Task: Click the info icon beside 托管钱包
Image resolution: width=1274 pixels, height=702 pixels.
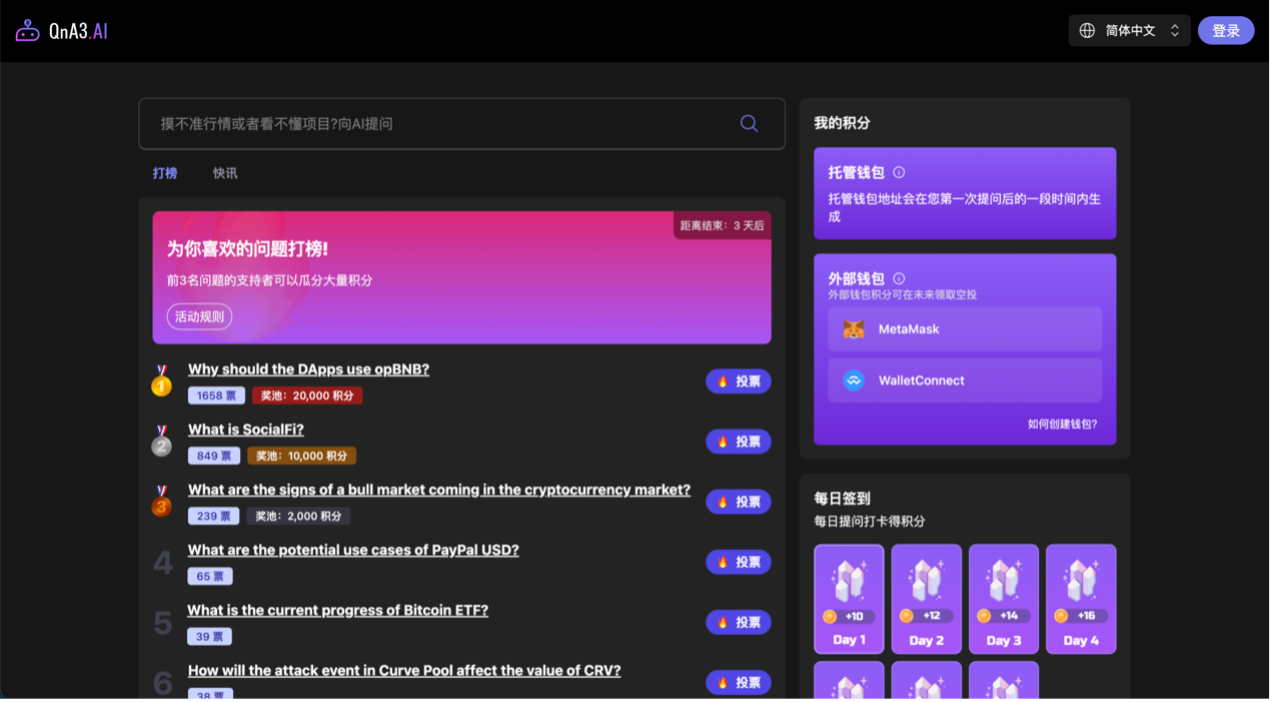Action: click(898, 172)
